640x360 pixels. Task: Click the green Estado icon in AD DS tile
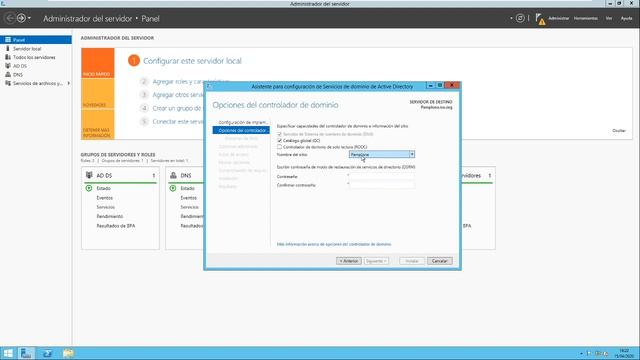89,188
